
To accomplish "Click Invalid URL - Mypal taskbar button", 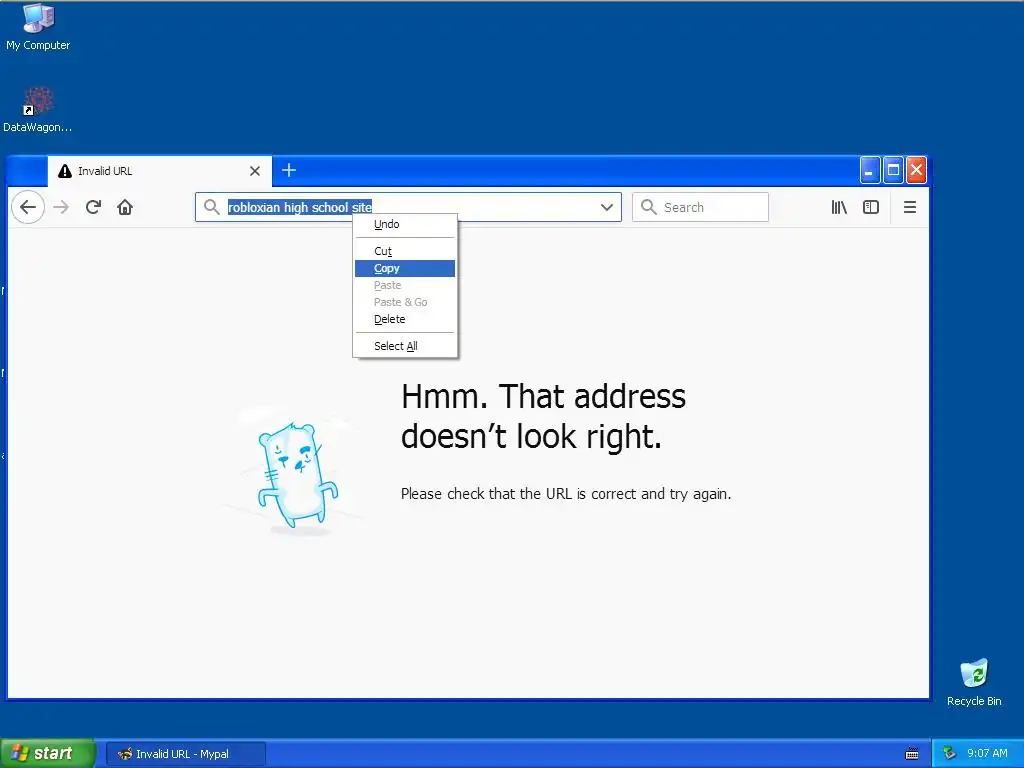I will (185, 754).
